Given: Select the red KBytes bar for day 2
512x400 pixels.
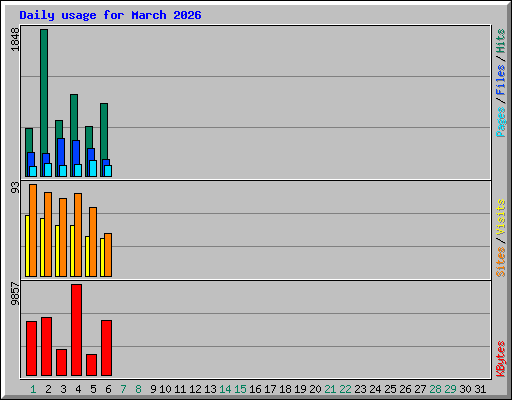Looking at the screenshot, I should coord(46,346).
